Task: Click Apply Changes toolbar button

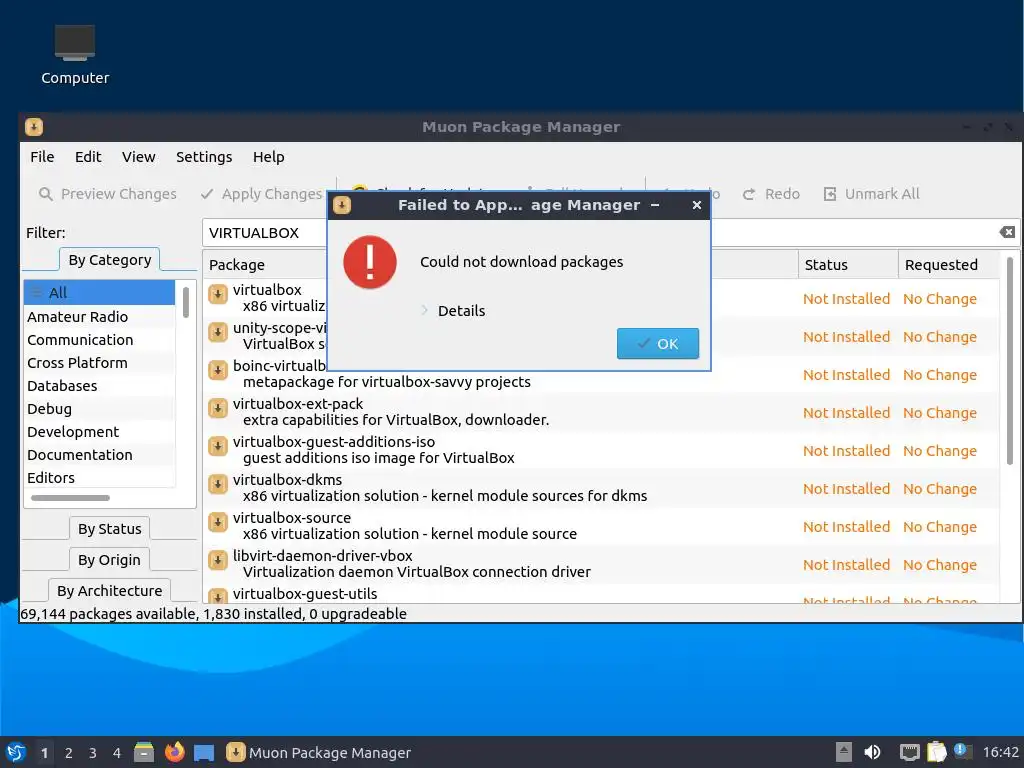Action: point(261,194)
